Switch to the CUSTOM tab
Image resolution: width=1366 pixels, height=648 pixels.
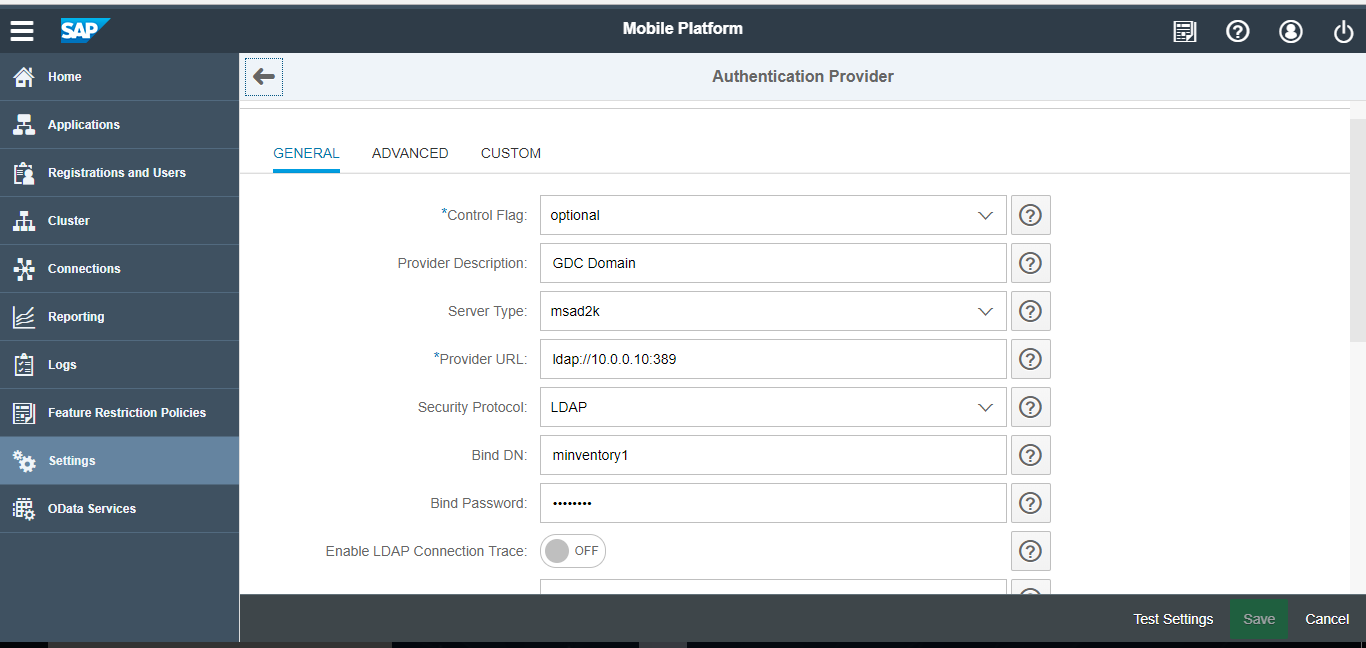(x=511, y=153)
